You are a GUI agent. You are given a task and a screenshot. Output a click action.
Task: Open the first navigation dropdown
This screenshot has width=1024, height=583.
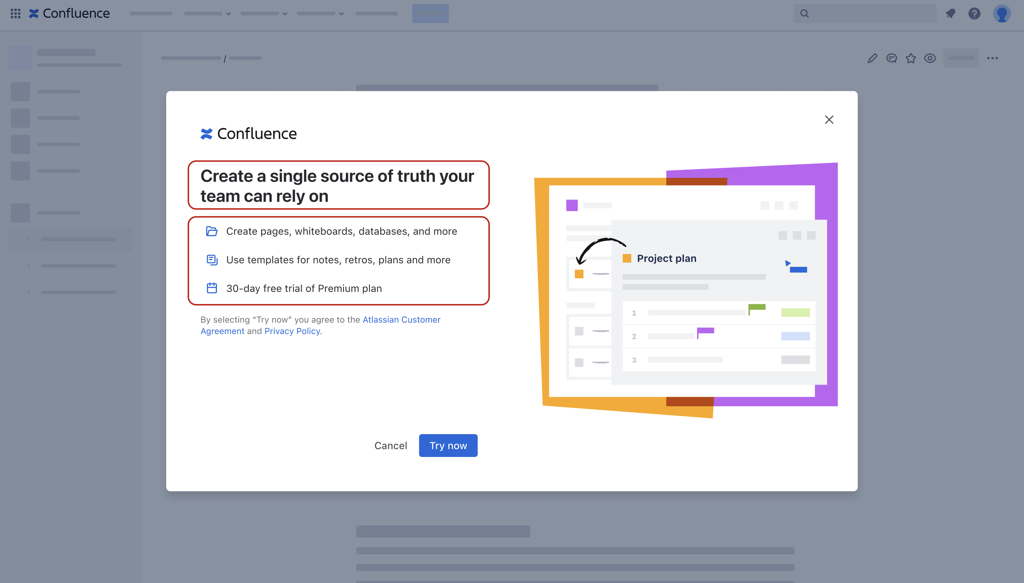207,13
